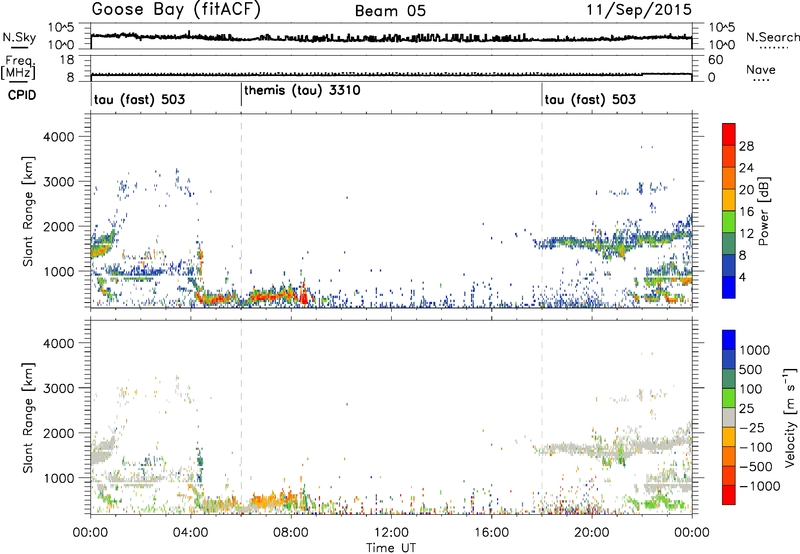Click the dashed 06:00 CPID boundary line in Power panel

pos(241,211)
